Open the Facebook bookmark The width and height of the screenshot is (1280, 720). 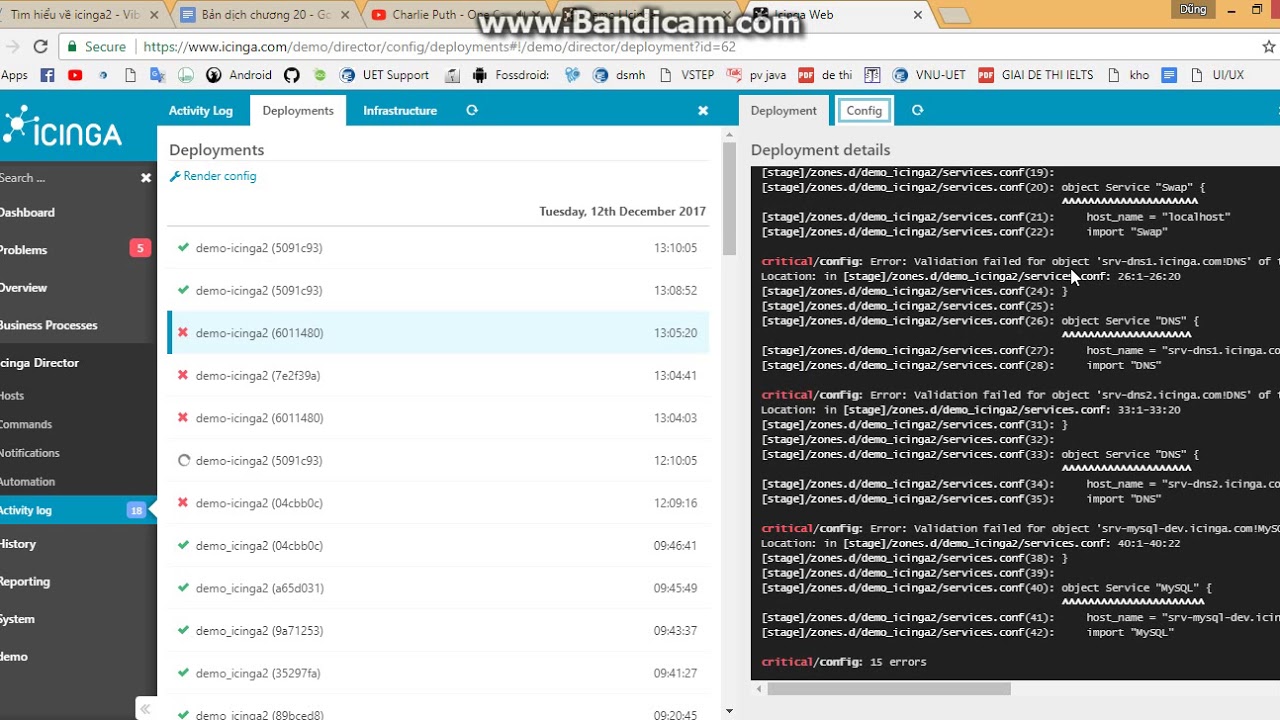pos(47,75)
